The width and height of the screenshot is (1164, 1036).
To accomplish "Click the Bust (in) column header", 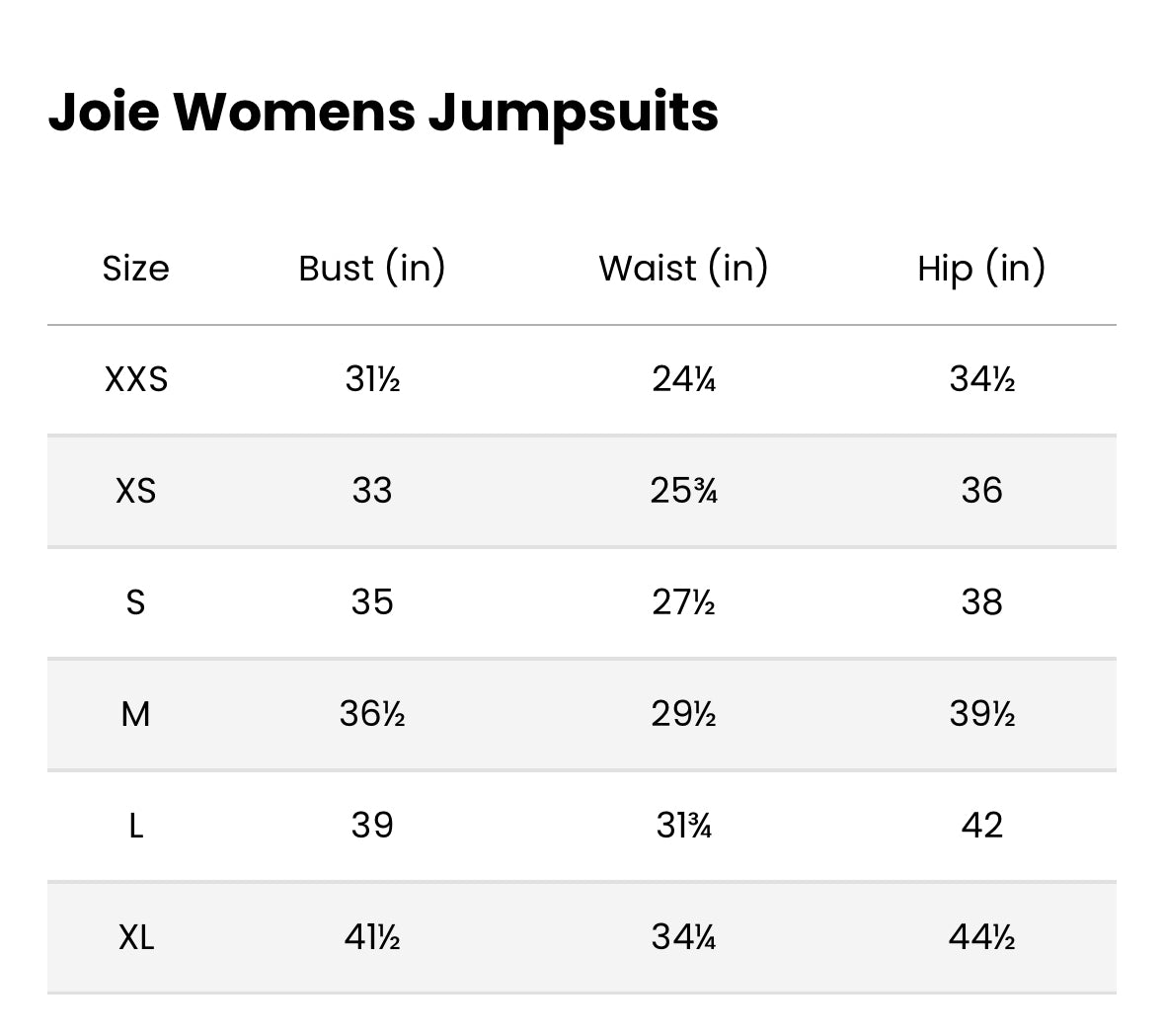I will click(x=372, y=268).
